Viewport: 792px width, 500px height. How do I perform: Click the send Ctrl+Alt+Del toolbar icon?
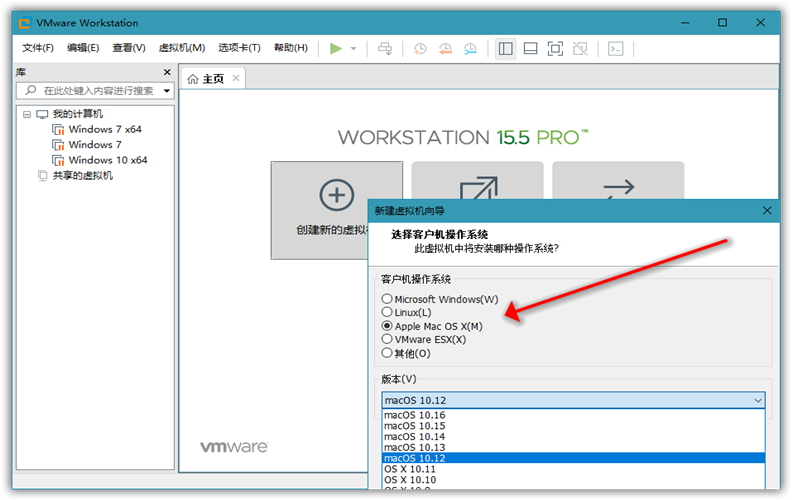click(385, 48)
